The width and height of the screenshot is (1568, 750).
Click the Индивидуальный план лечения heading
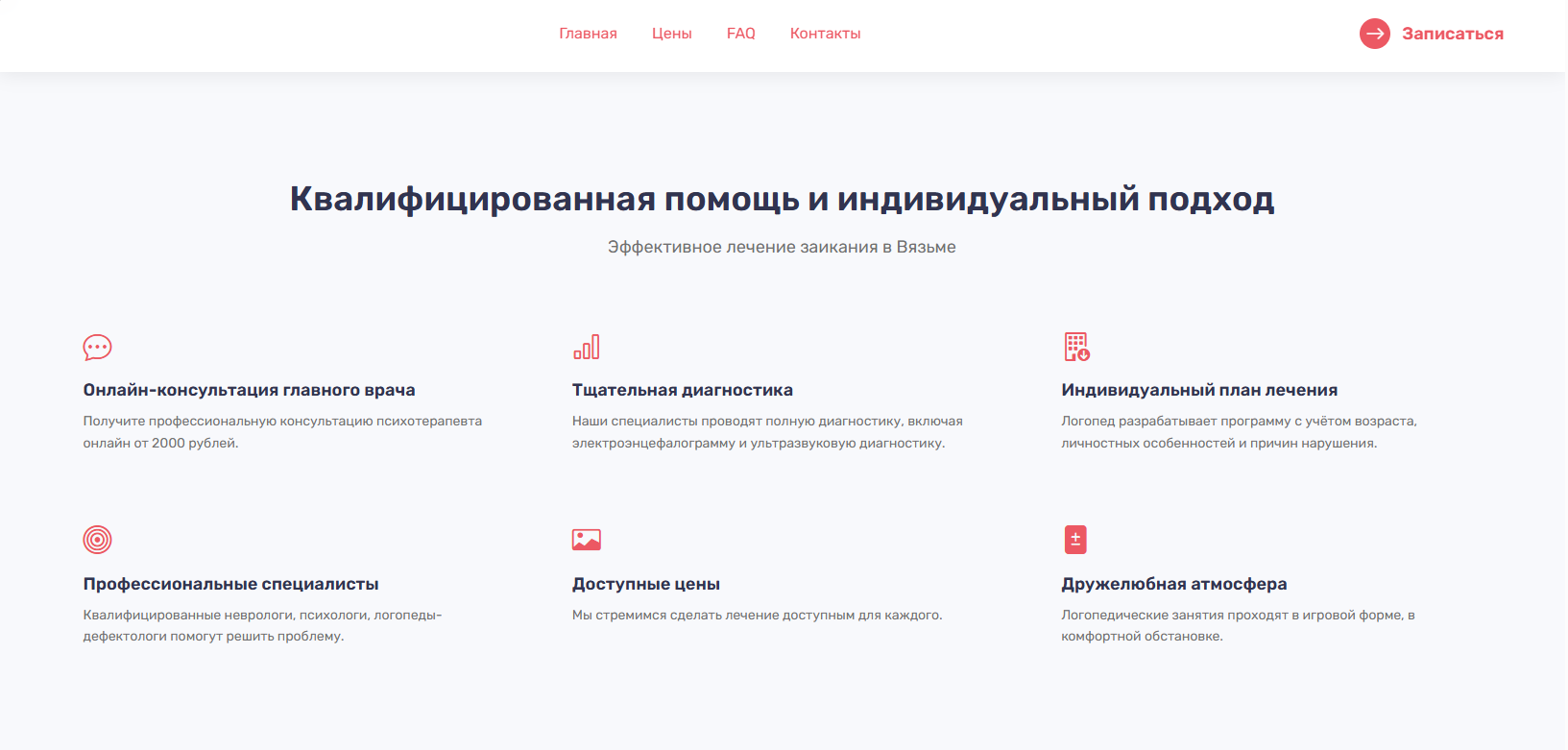pyautogui.click(x=1199, y=390)
